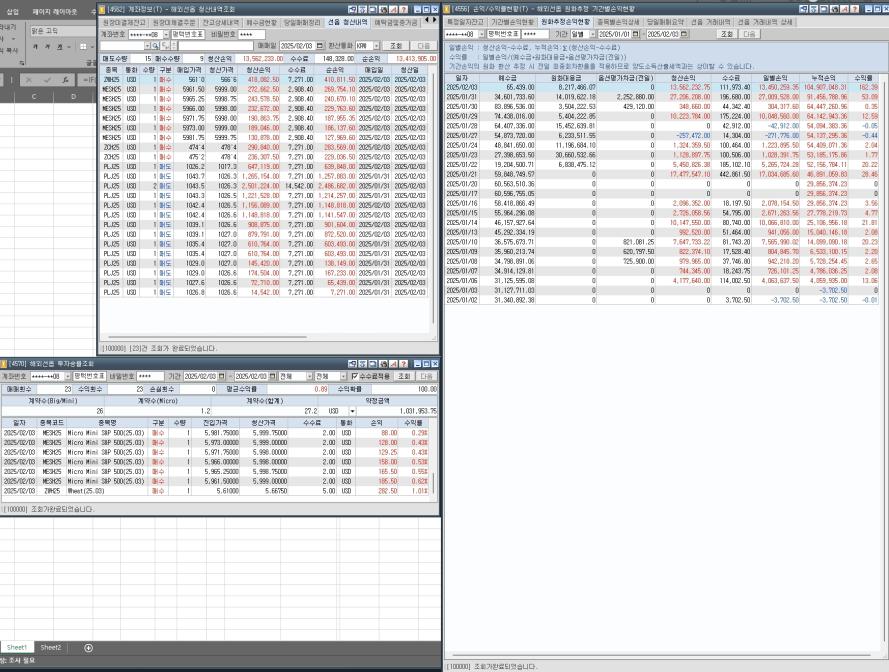Screen dimensions: 889x672
Task: Select the Sheet2 tab in Excel
Action: click(50, 648)
